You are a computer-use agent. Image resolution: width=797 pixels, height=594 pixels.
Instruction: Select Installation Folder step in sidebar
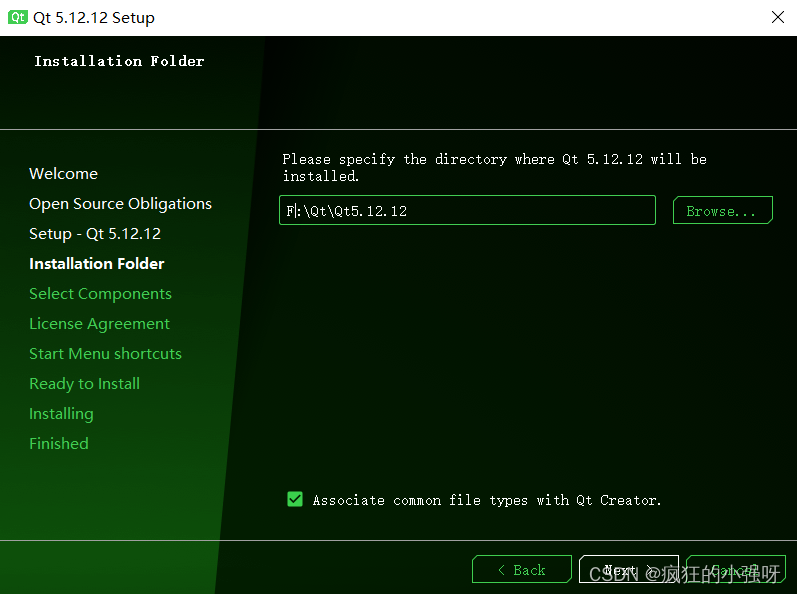[x=97, y=264]
